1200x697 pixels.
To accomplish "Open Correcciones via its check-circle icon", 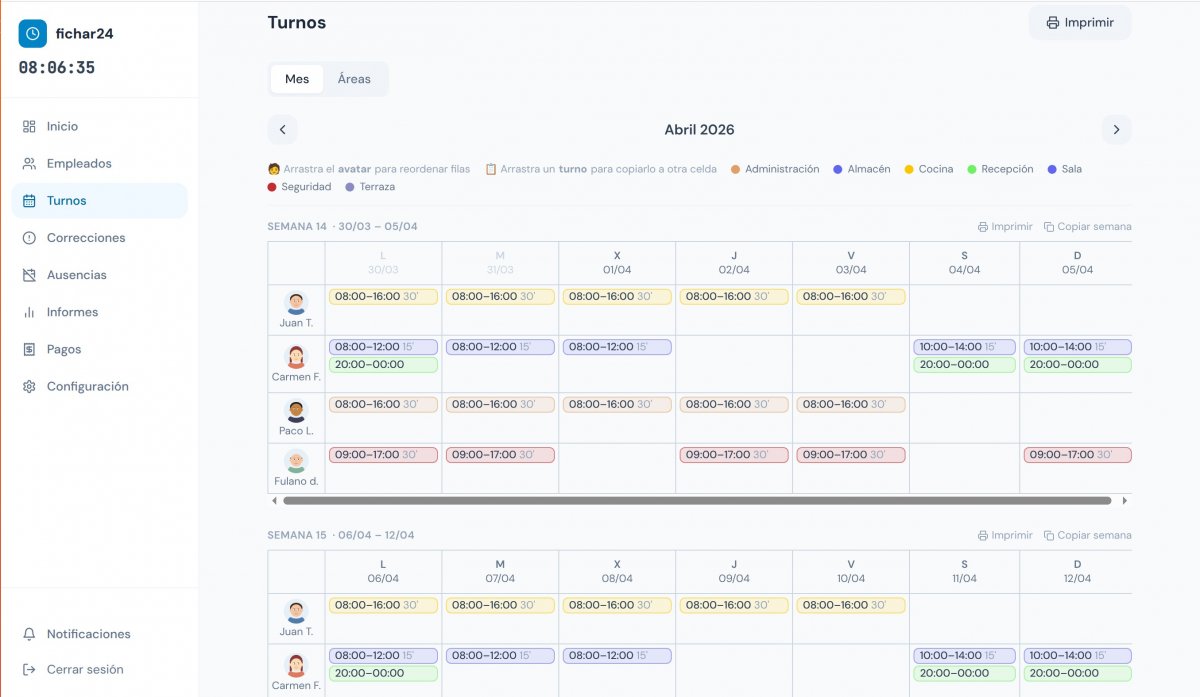I will pos(29,238).
